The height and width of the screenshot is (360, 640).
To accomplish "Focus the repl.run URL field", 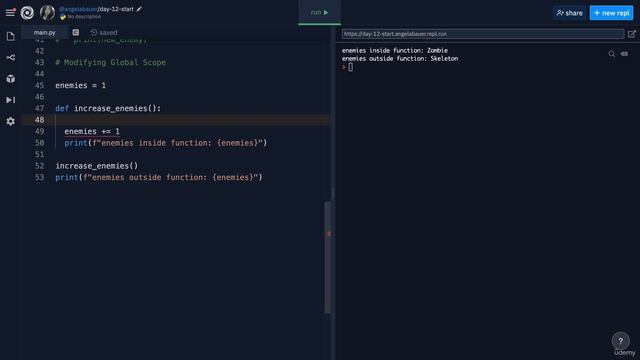I will coord(483,34).
